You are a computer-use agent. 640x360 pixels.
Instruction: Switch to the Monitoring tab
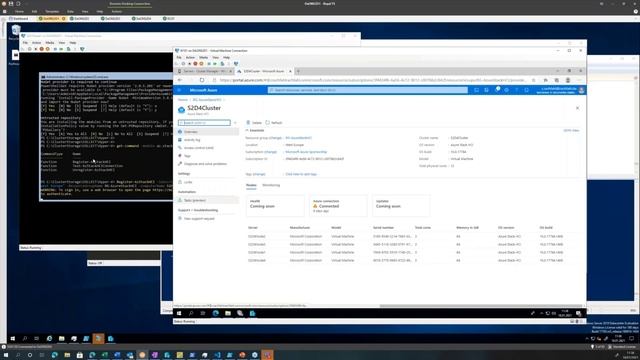pyautogui.click(x=271, y=185)
